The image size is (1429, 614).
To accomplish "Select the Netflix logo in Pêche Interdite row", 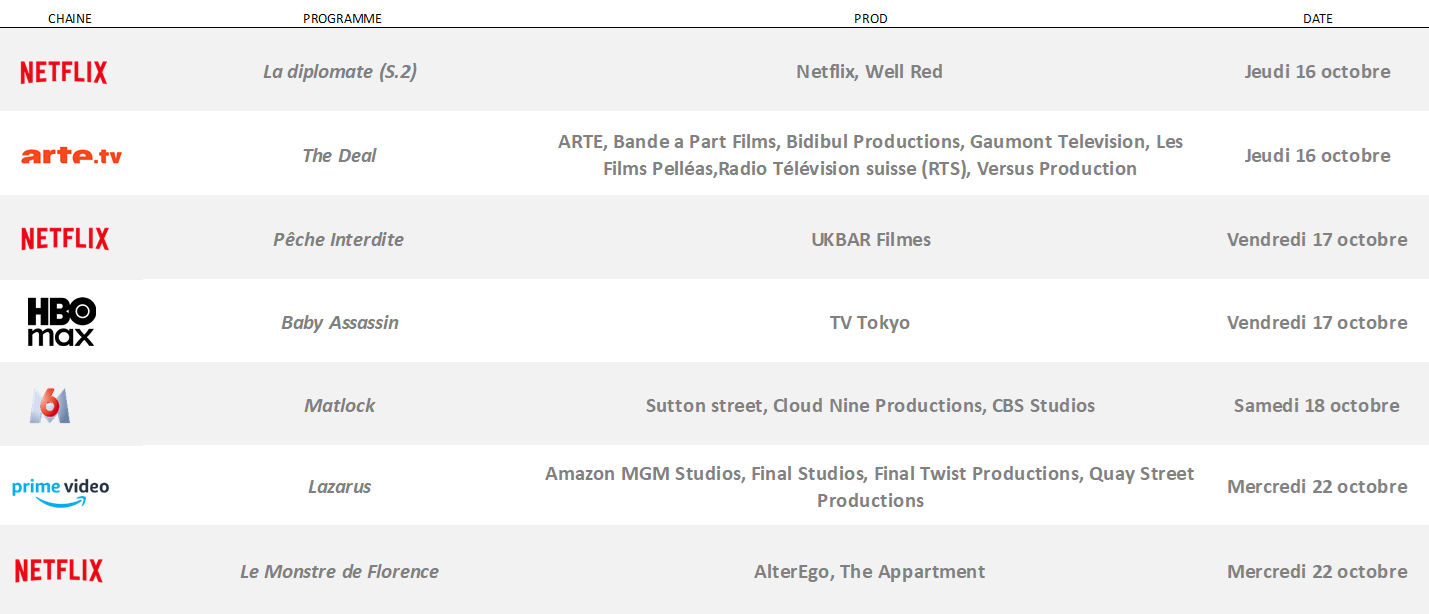I will (x=65, y=239).
